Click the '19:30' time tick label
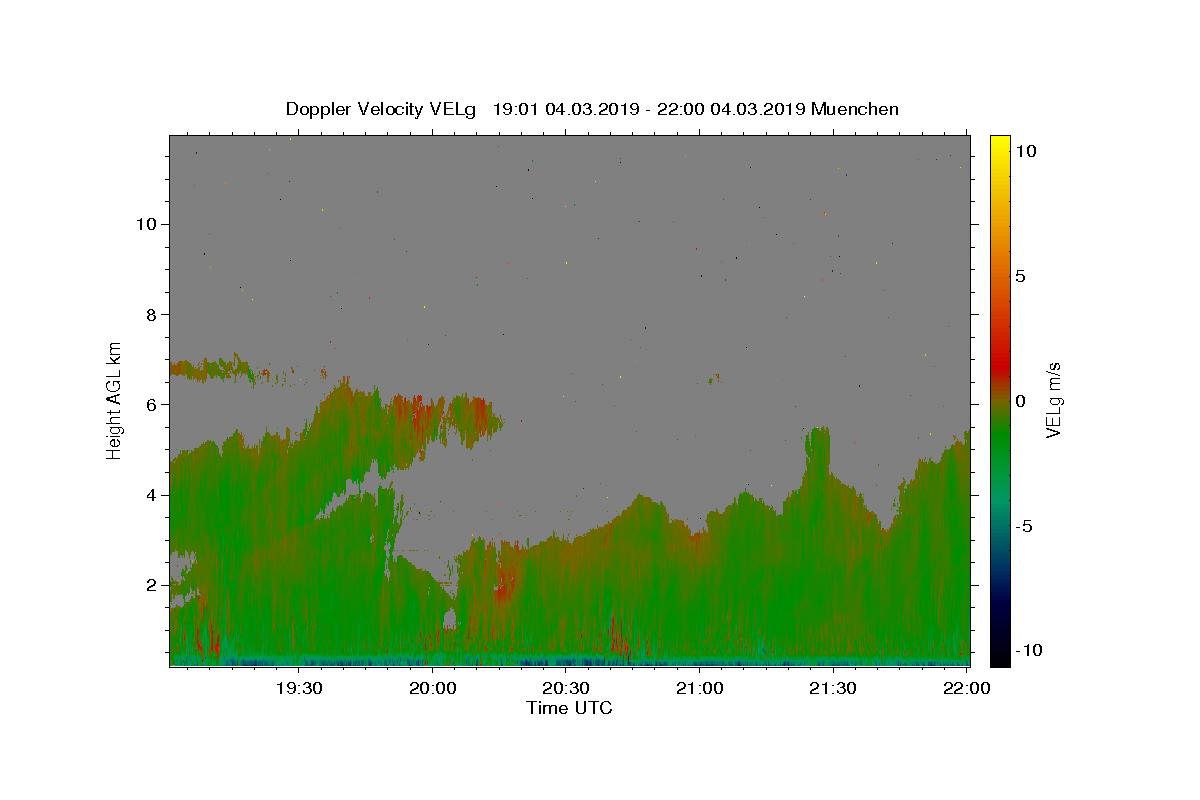 coord(298,688)
